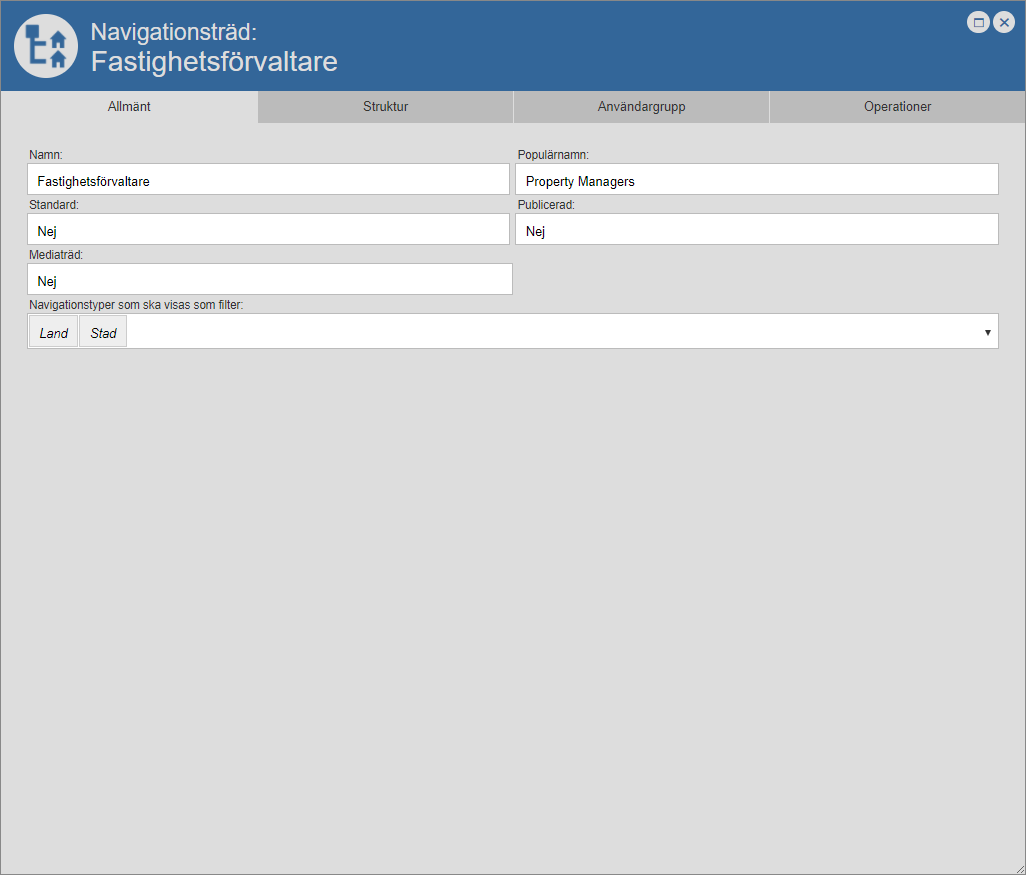Maximize the Navigationsträd dialog window
The image size is (1026, 875).
978,22
